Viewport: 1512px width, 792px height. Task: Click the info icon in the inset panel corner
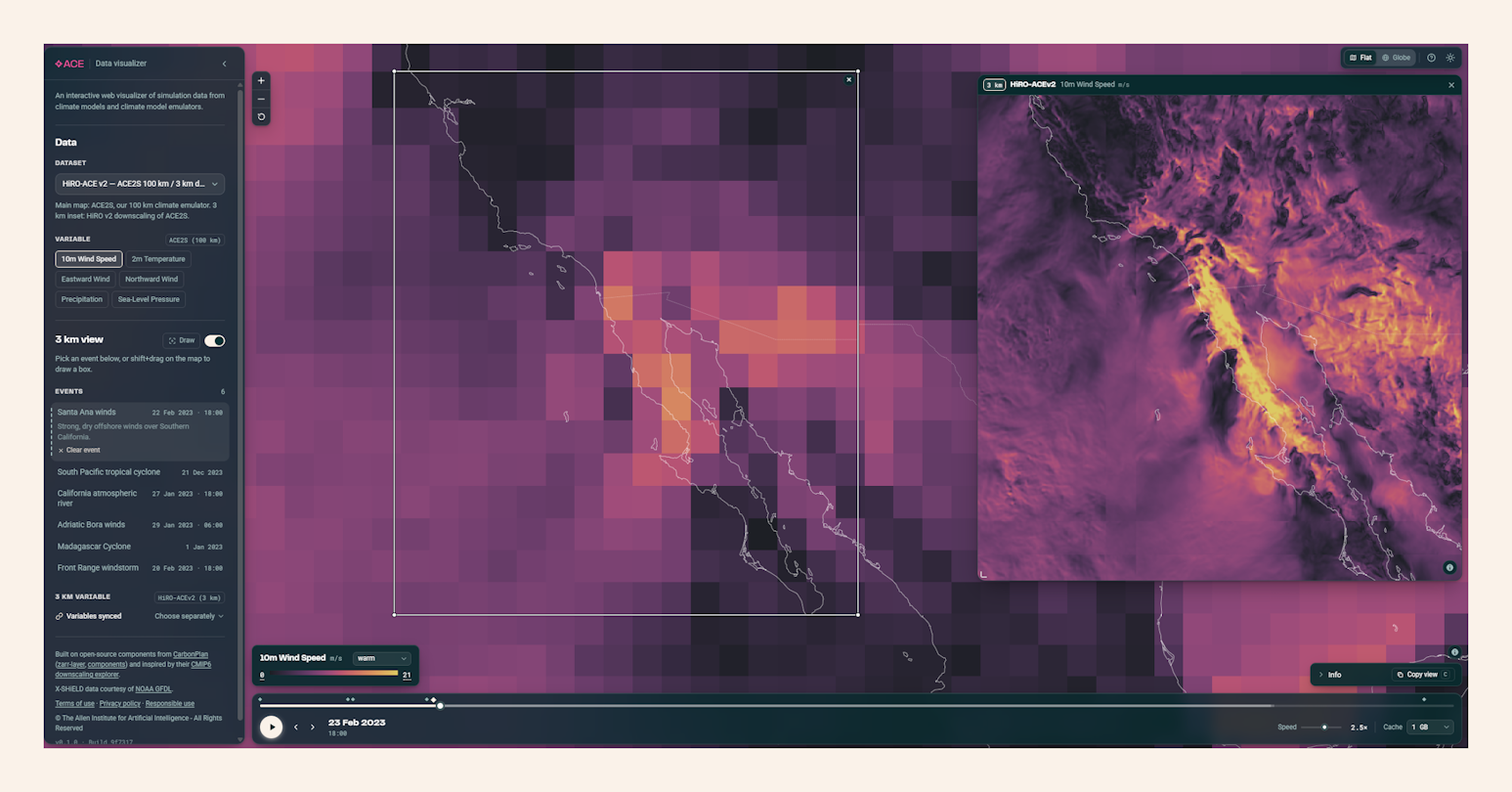pos(1449,567)
